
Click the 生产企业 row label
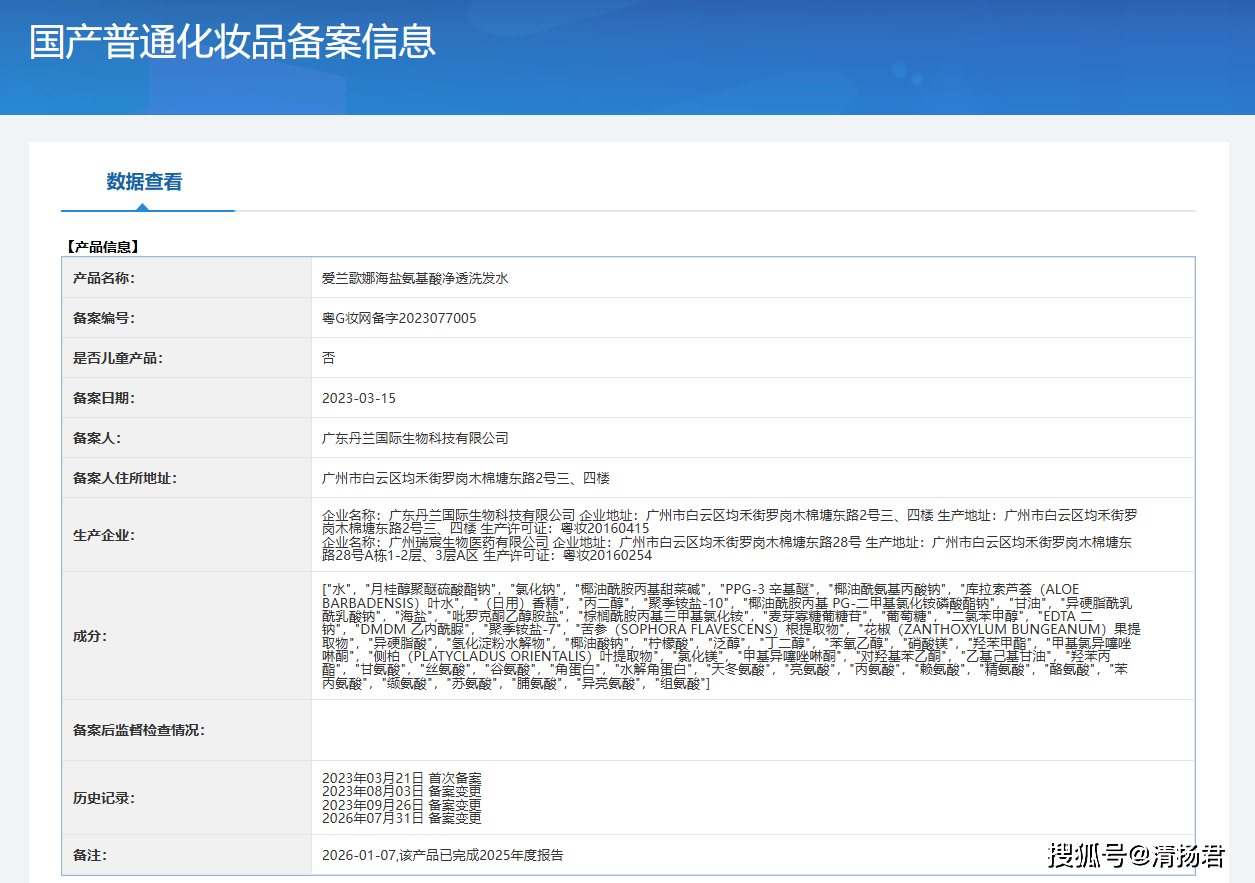104,535
